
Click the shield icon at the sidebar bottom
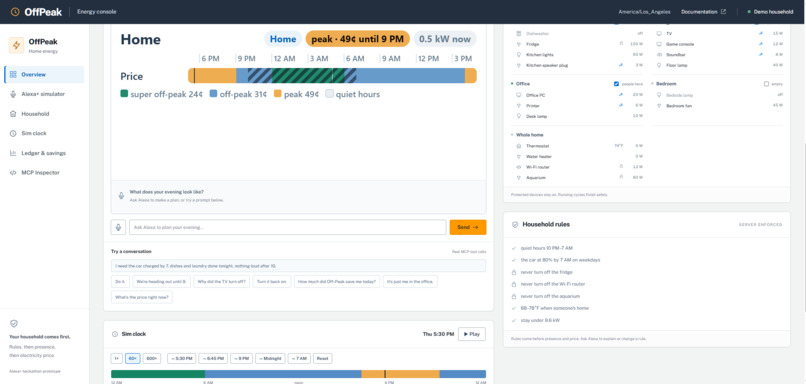coord(14,323)
